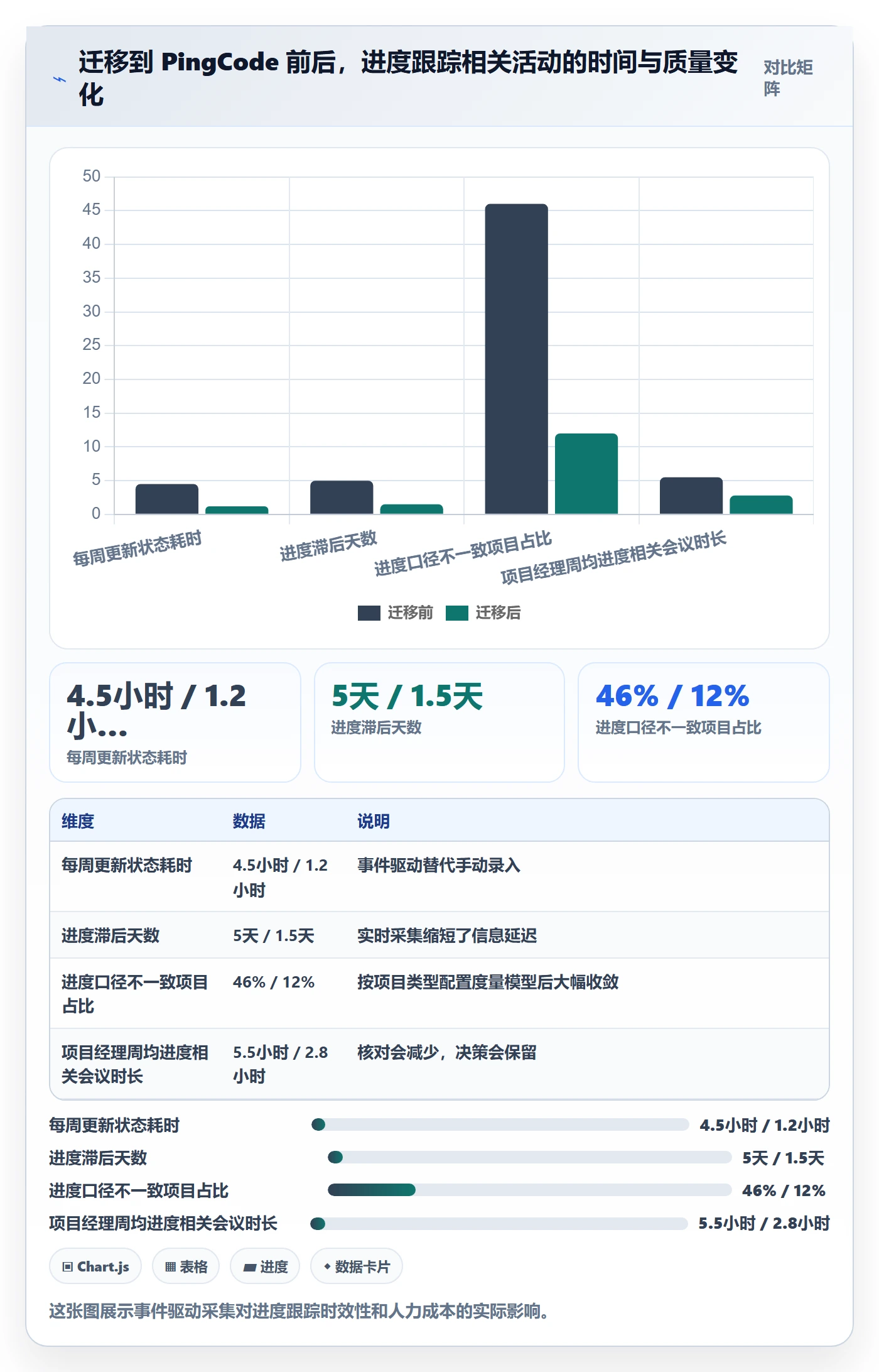The width and height of the screenshot is (879, 1372).
Task: Click the x-axis label 每周更新状态耗时
Action: tap(137, 548)
